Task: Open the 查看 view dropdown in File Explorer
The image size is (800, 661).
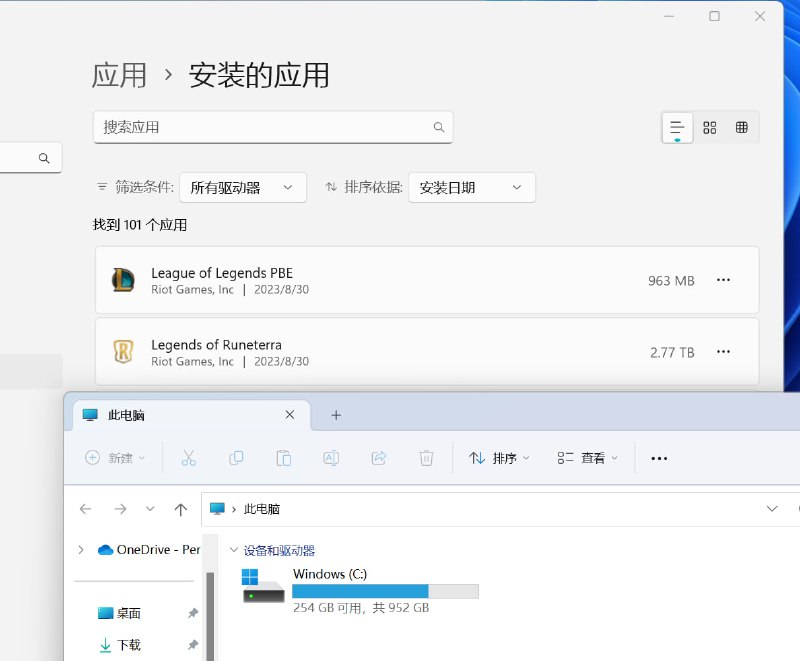Action: (587, 458)
